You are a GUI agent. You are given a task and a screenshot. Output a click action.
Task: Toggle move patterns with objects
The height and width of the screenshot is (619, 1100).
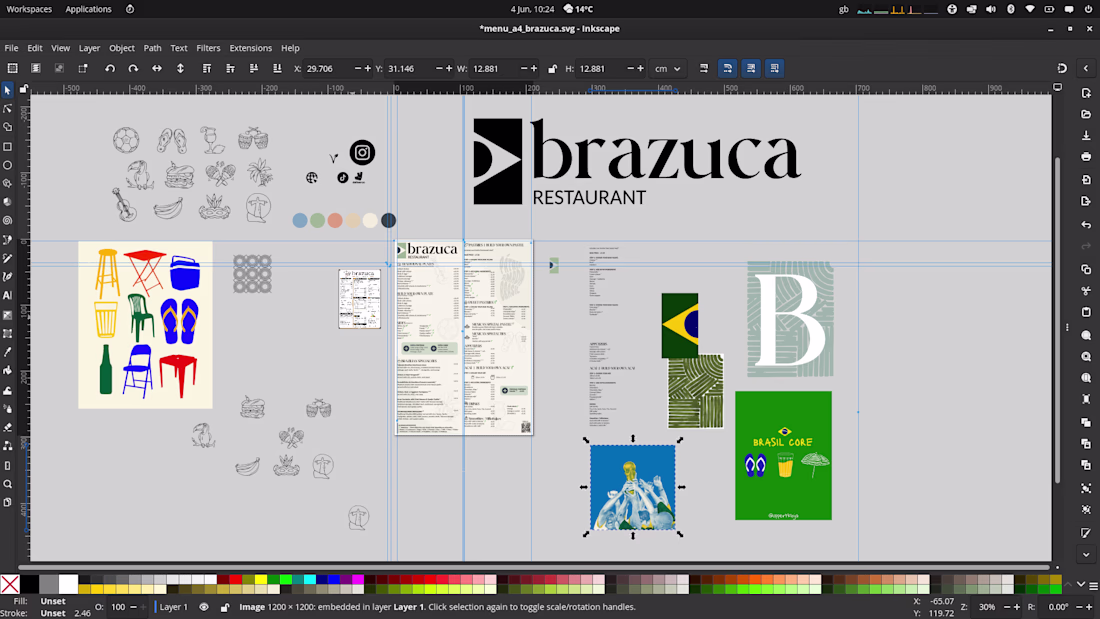pyautogui.click(x=774, y=68)
